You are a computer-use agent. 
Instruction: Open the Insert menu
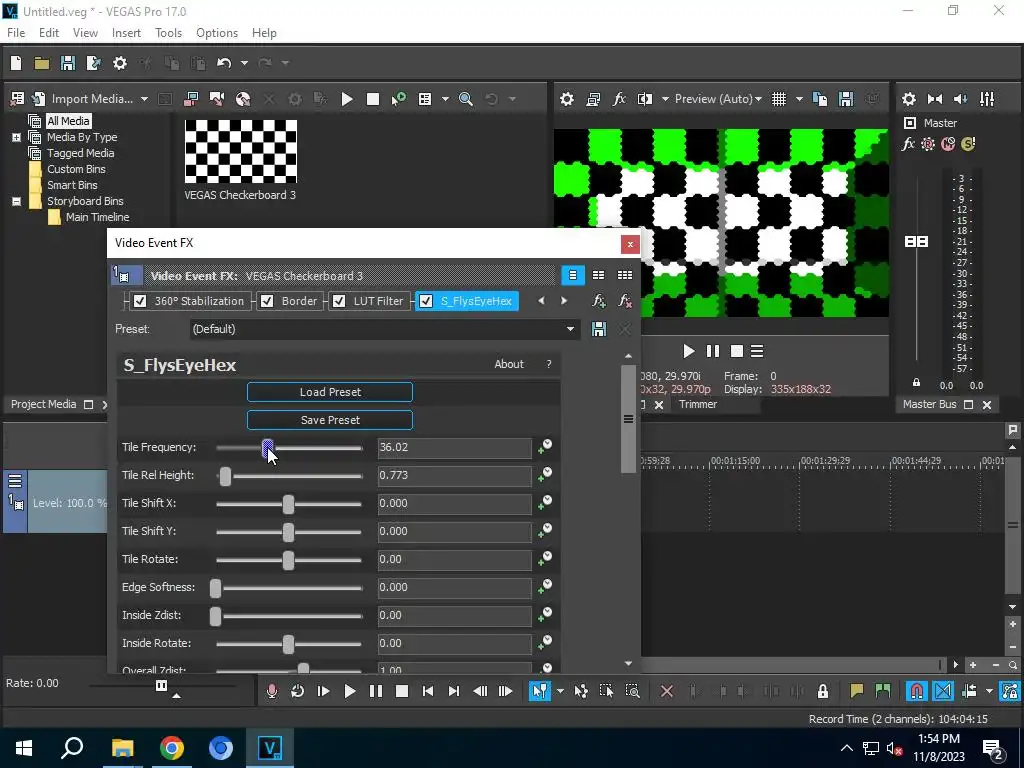pyautogui.click(x=126, y=33)
